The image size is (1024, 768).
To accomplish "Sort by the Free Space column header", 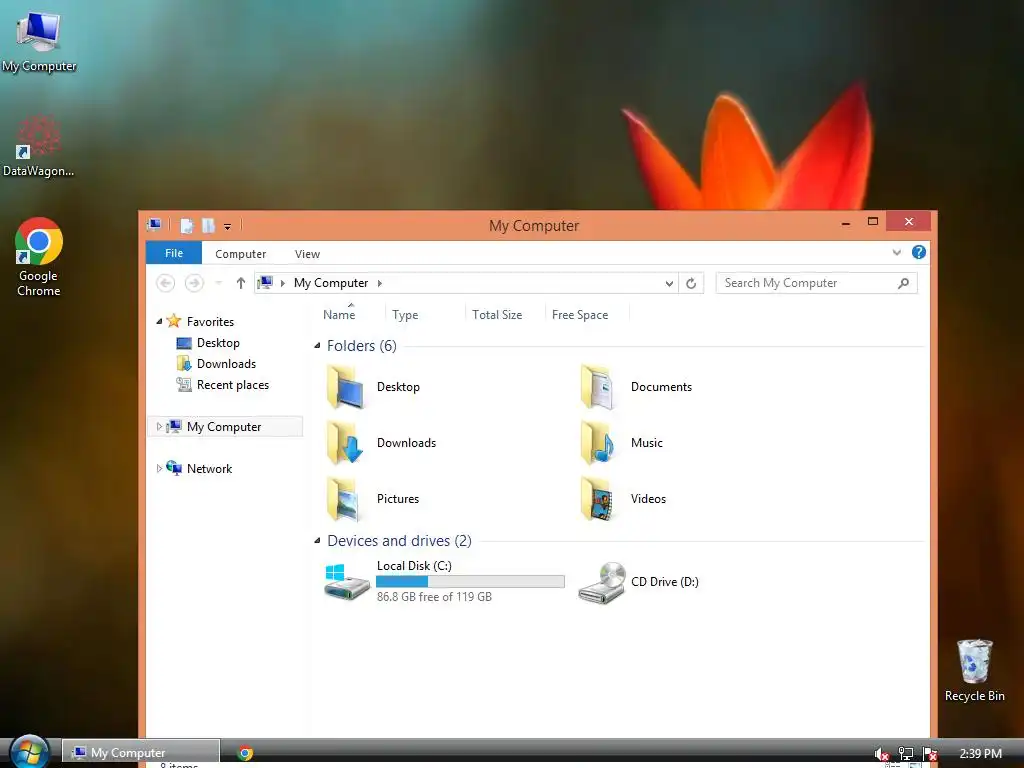I will coord(579,315).
